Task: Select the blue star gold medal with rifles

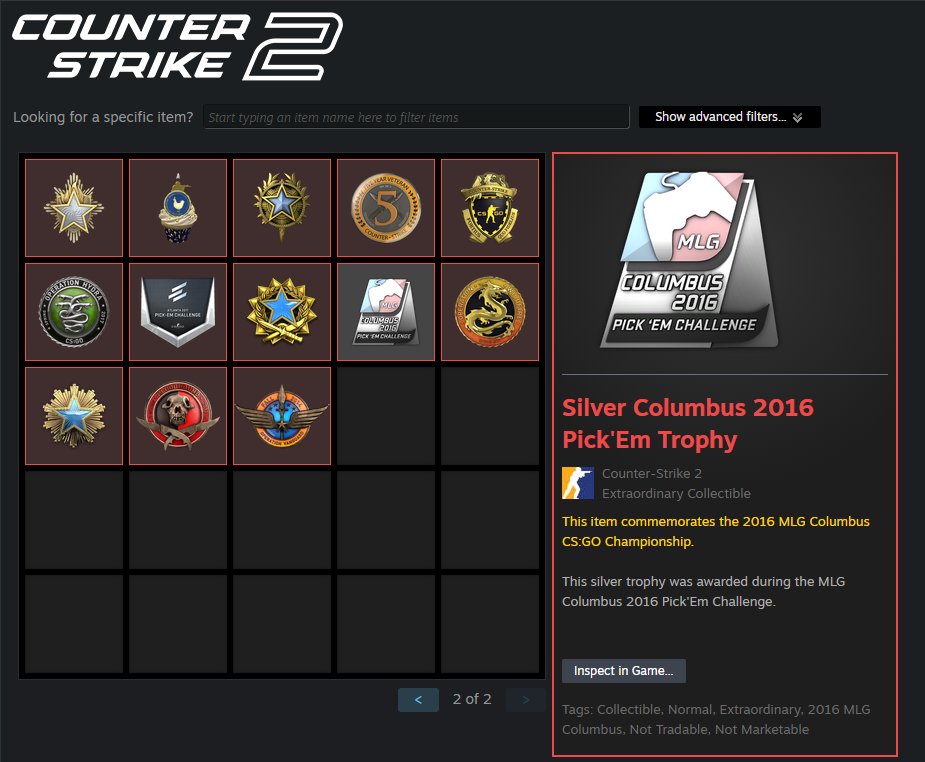Action: 282,311
